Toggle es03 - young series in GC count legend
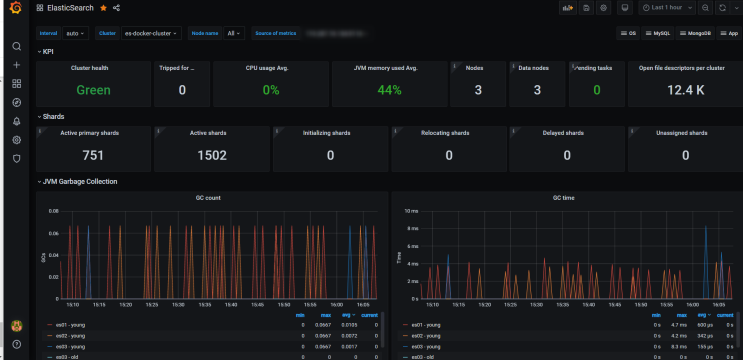Viewport: 743px width, 360px height. click(71, 347)
